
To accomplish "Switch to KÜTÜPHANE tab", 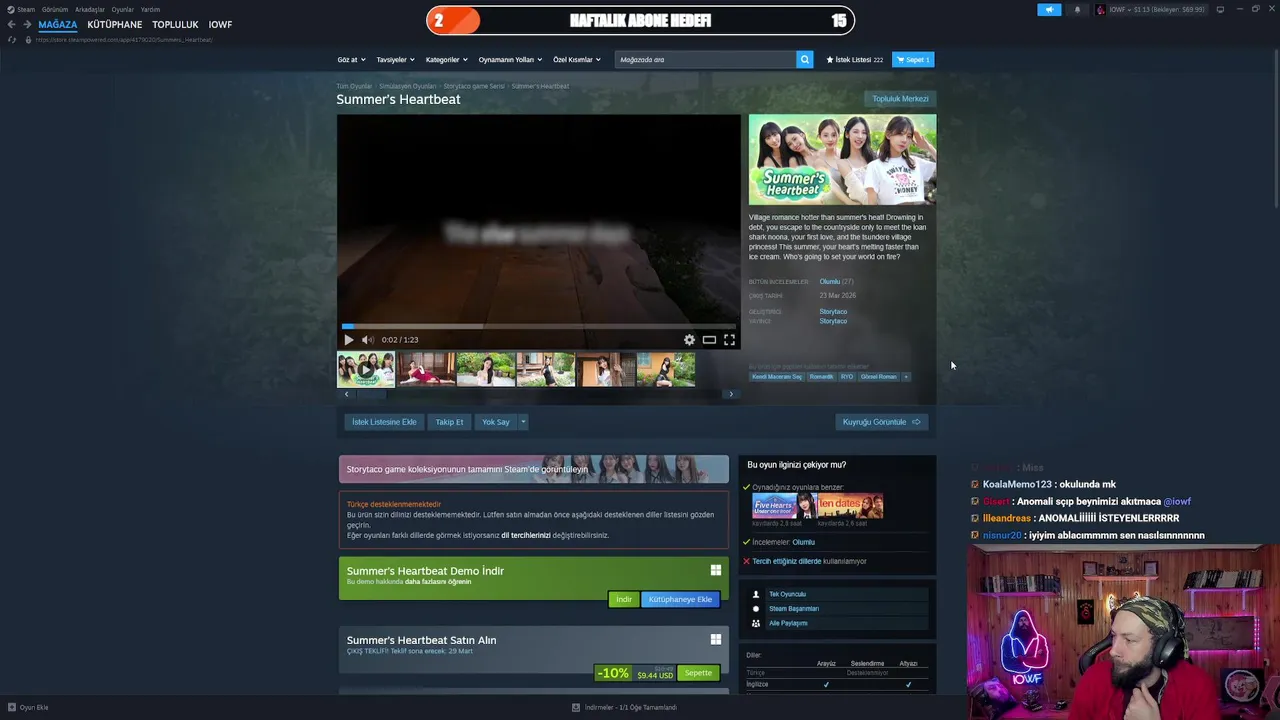I will point(114,24).
